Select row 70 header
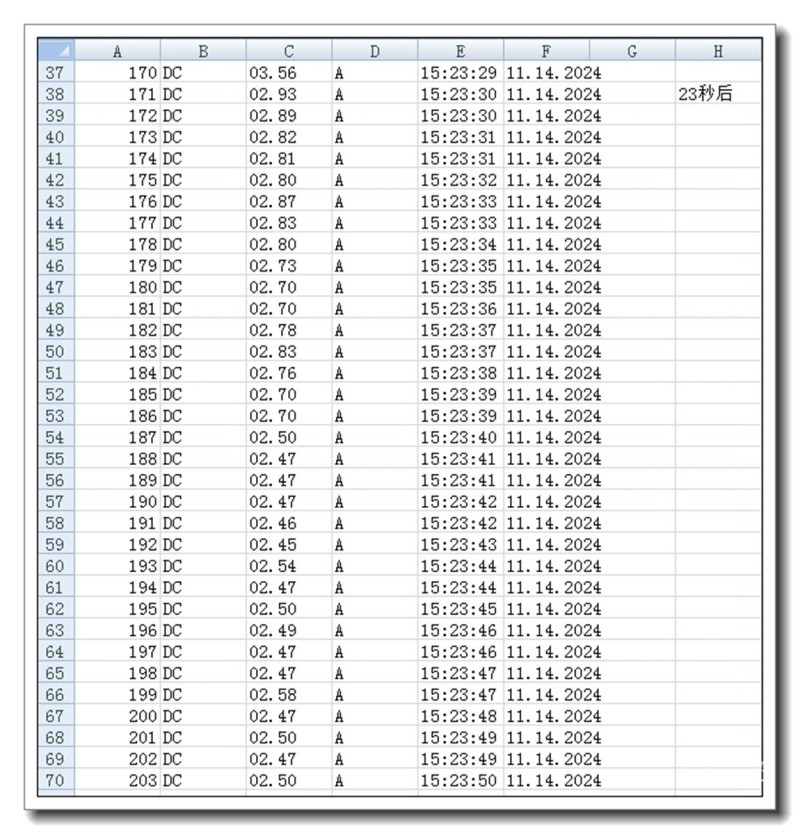 [56, 780]
